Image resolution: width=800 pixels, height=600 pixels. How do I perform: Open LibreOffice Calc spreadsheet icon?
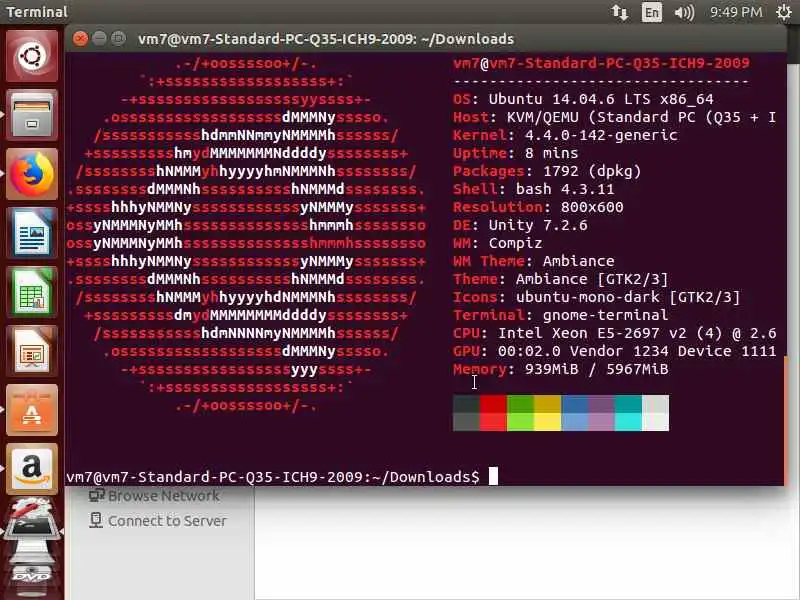pos(32,292)
